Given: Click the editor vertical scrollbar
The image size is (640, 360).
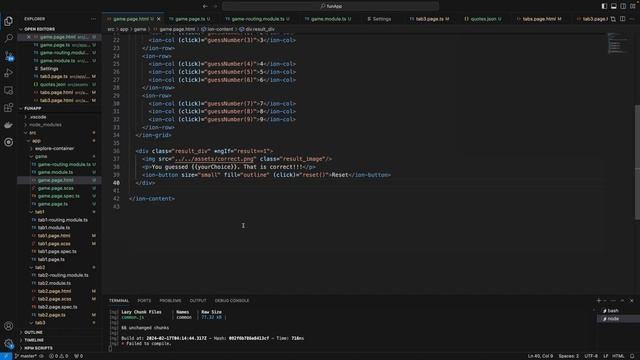Looking at the screenshot, I should tap(637, 163).
